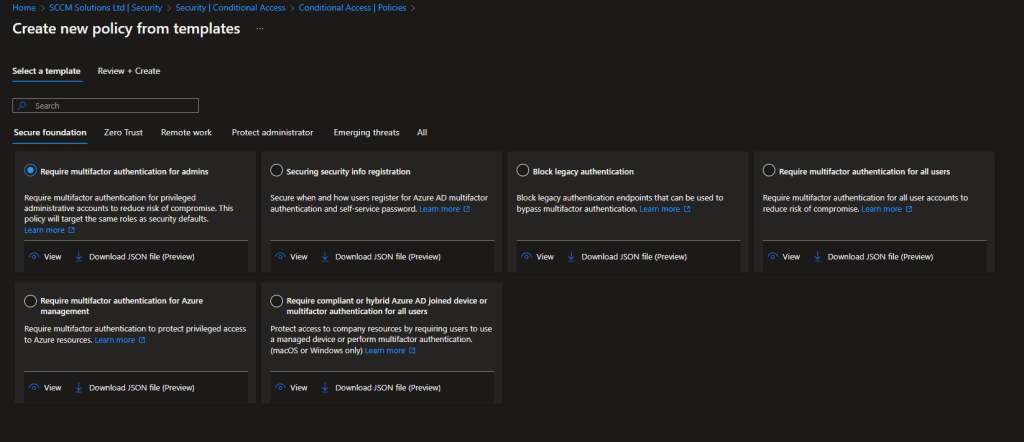Click the eye View icon under Block legacy authentication

pos(526,257)
